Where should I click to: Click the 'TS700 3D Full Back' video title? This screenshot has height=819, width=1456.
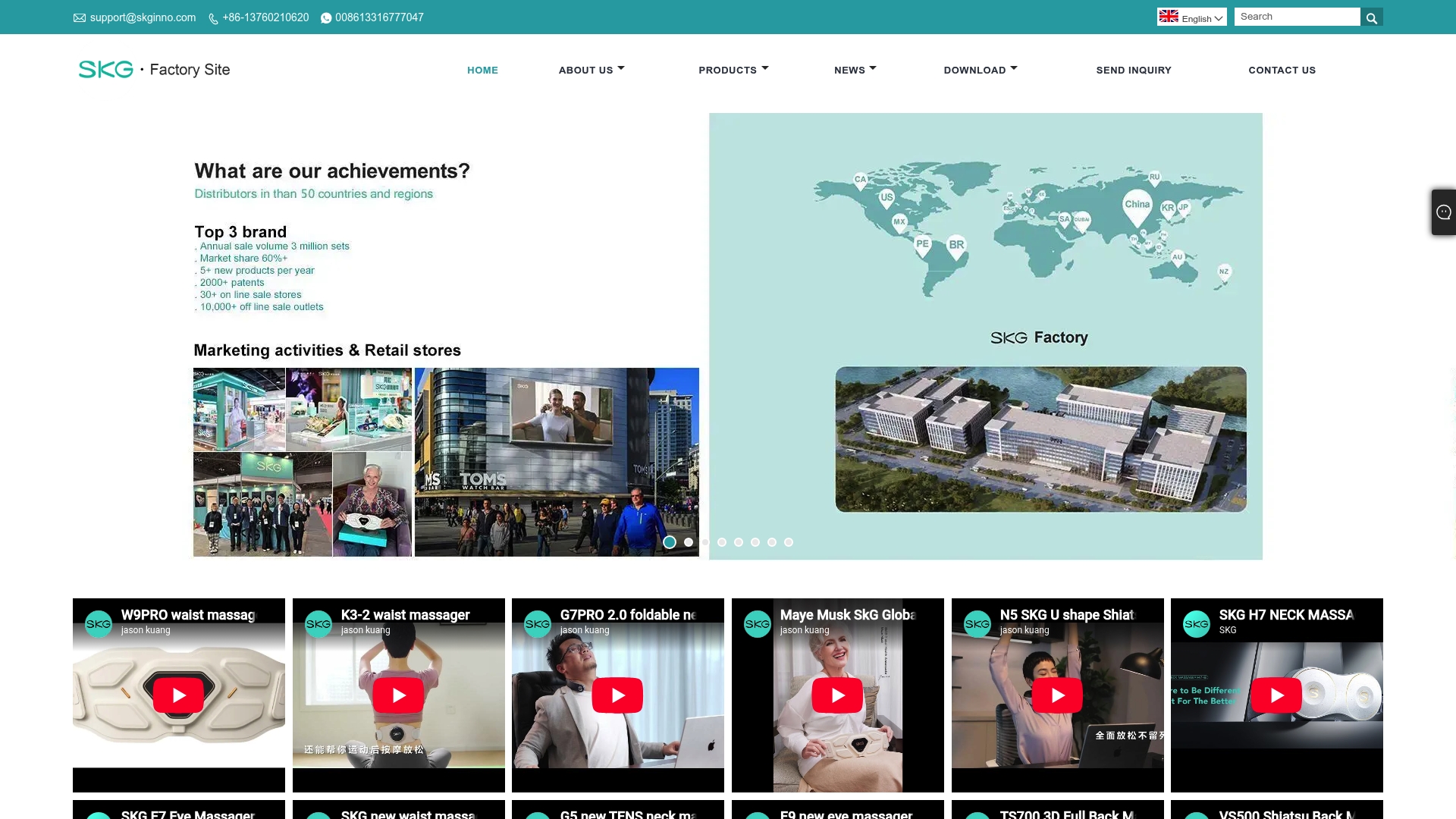pyautogui.click(x=1067, y=814)
